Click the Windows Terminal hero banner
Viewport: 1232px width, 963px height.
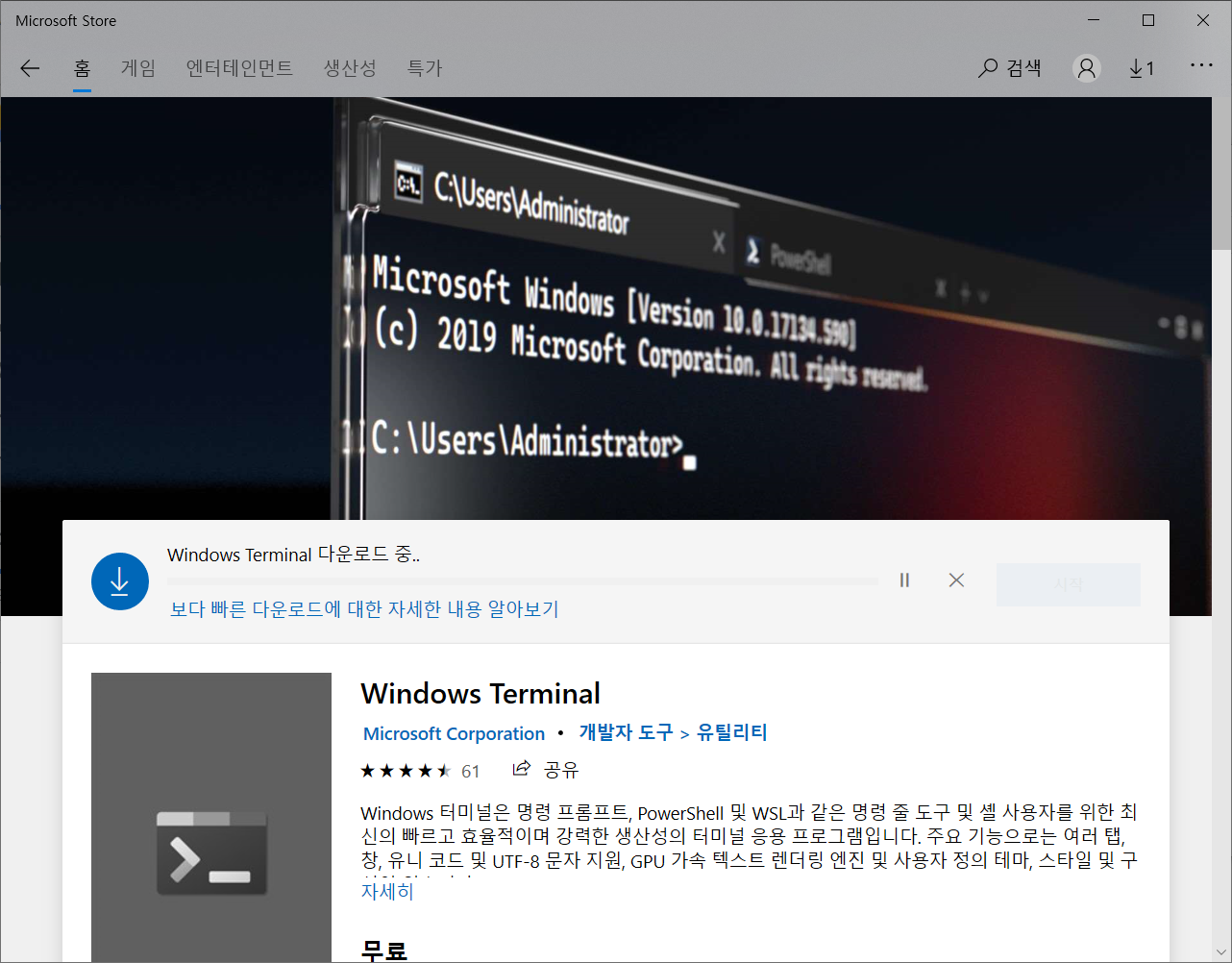tap(605, 308)
